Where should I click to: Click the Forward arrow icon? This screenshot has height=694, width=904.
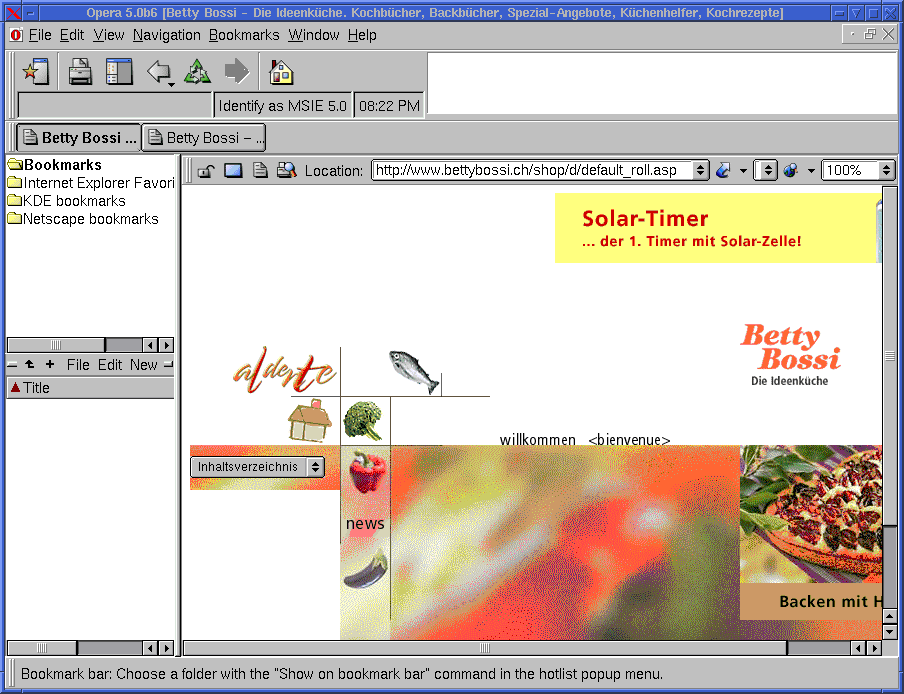tap(237, 72)
